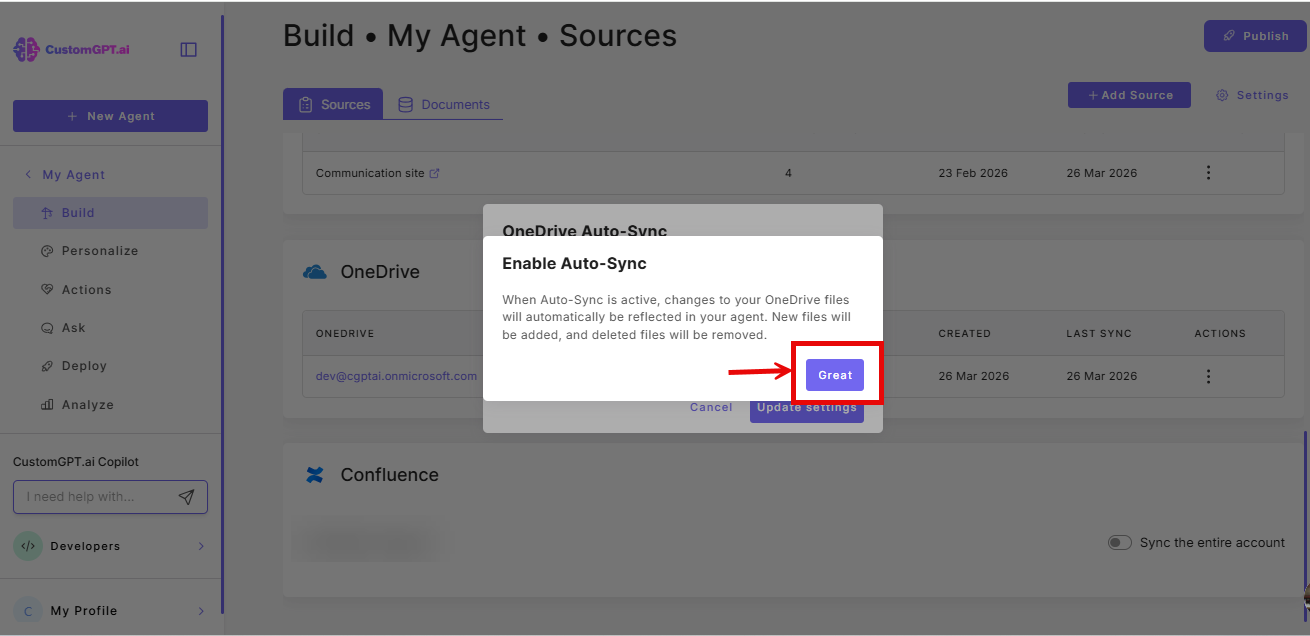Open actions menu for Communication site row
Image resolution: width=1310 pixels, height=636 pixels.
pyautogui.click(x=1208, y=173)
